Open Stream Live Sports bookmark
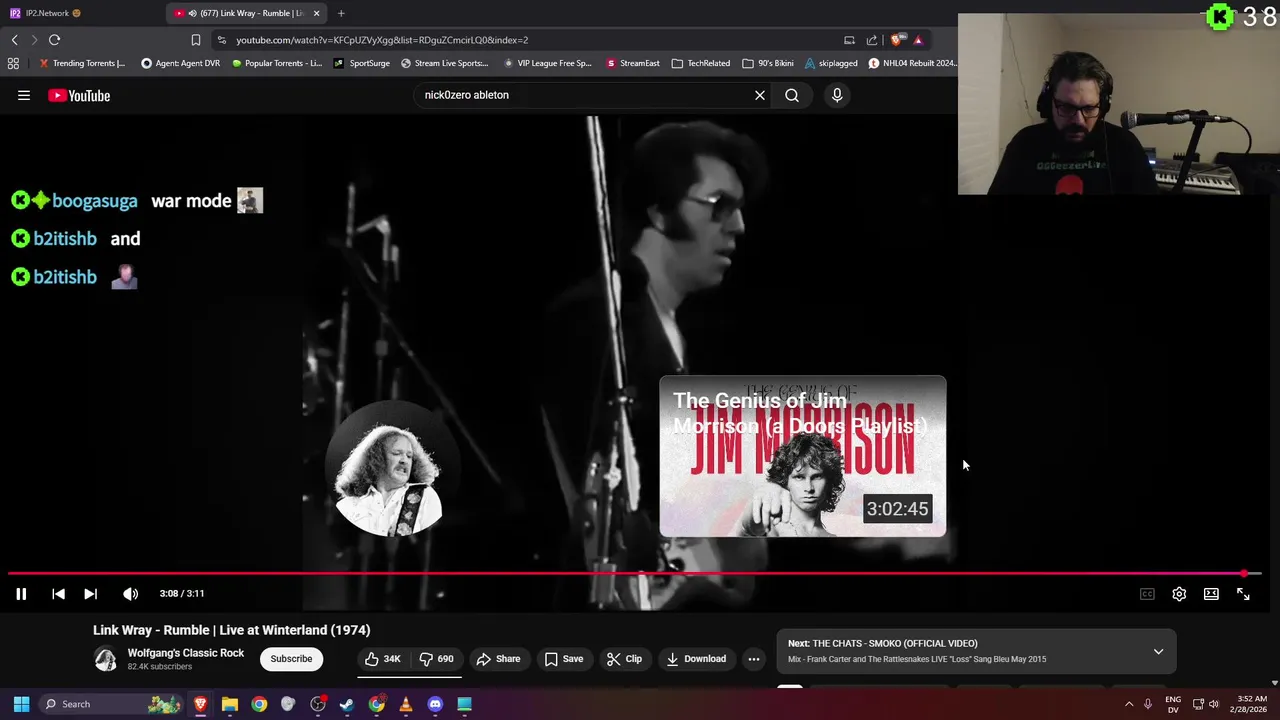The width and height of the screenshot is (1280, 720). (x=444, y=63)
